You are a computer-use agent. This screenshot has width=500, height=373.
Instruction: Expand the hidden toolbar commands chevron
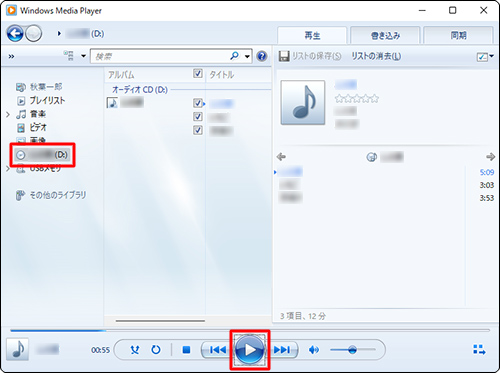pos(11,56)
